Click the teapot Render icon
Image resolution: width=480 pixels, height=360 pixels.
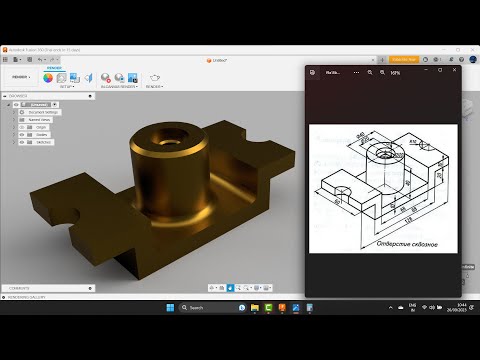[155, 78]
